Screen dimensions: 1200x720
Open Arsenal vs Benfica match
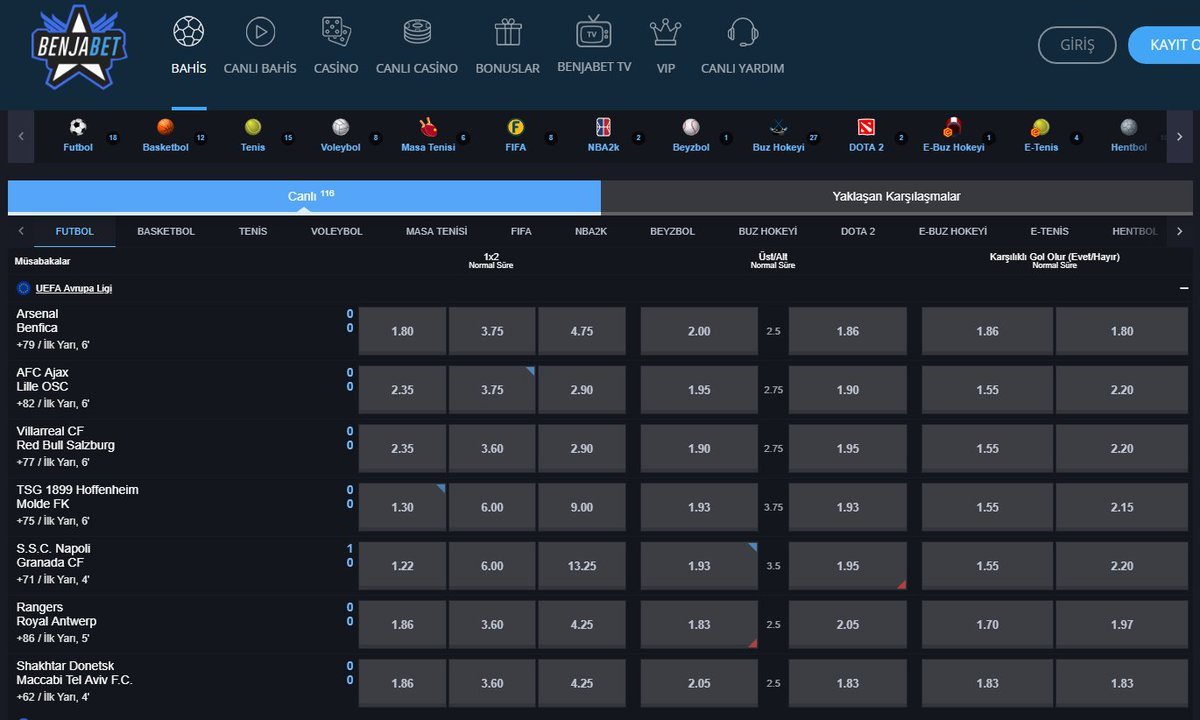point(37,321)
